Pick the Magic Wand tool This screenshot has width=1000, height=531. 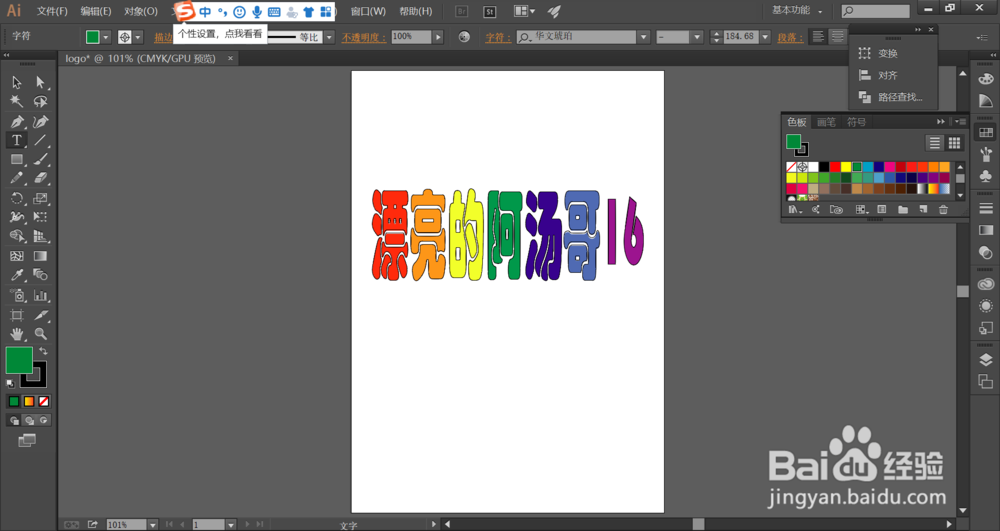pyautogui.click(x=17, y=101)
